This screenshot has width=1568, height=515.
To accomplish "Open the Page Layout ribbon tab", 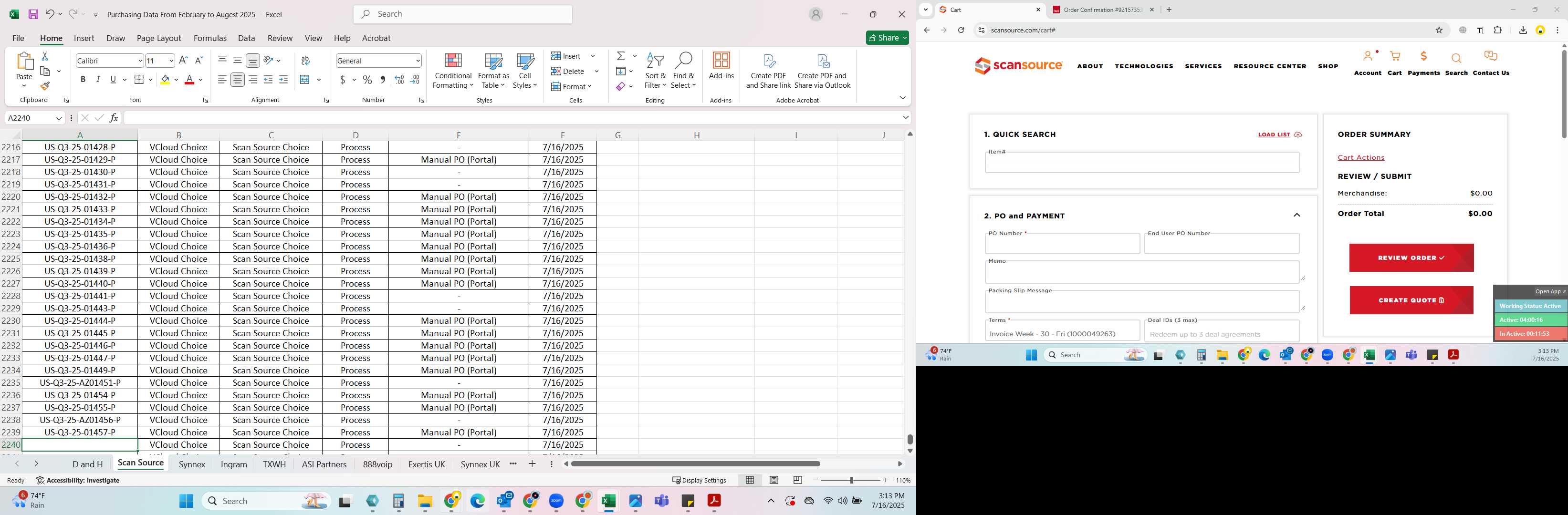I will point(159,38).
